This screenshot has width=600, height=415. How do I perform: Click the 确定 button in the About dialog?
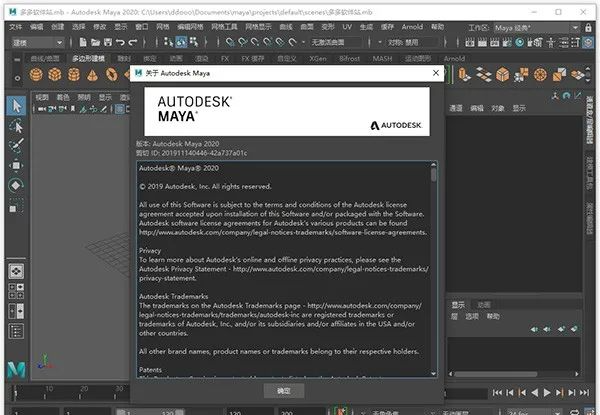(284, 391)
